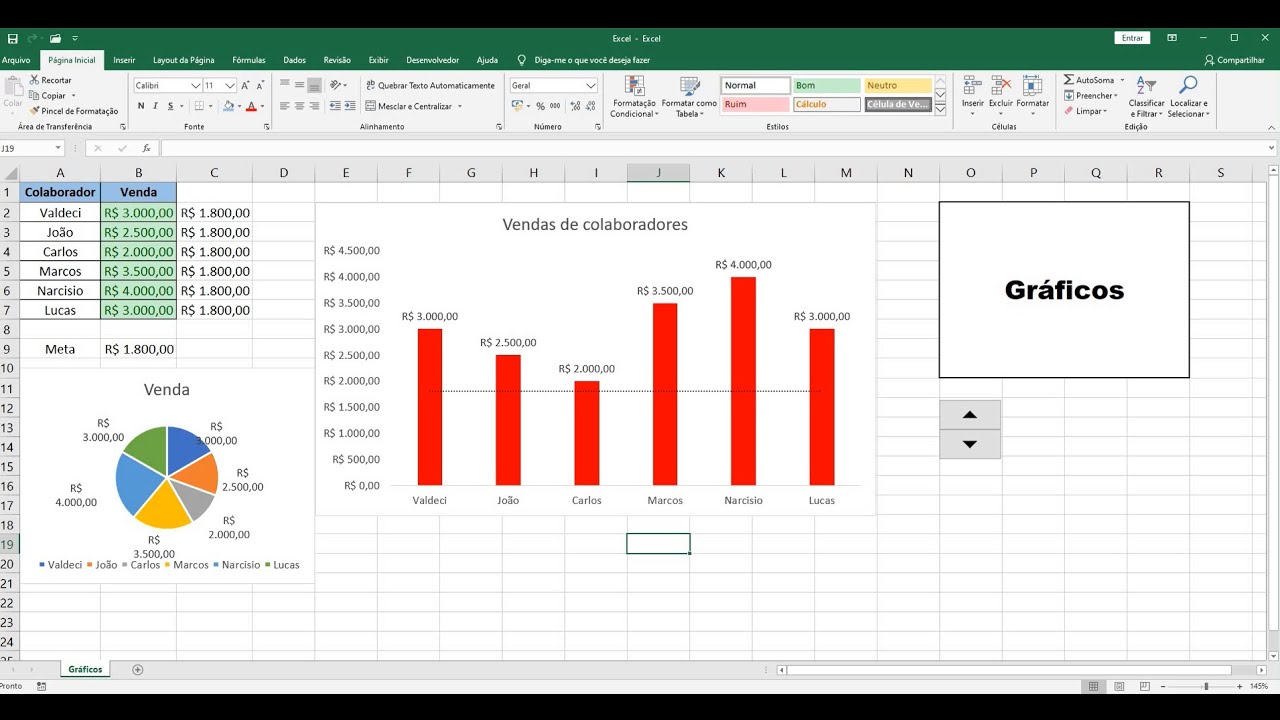The image size is (1280, 720).
Task: Increase font size with large A icon
Action: [246, 86]
